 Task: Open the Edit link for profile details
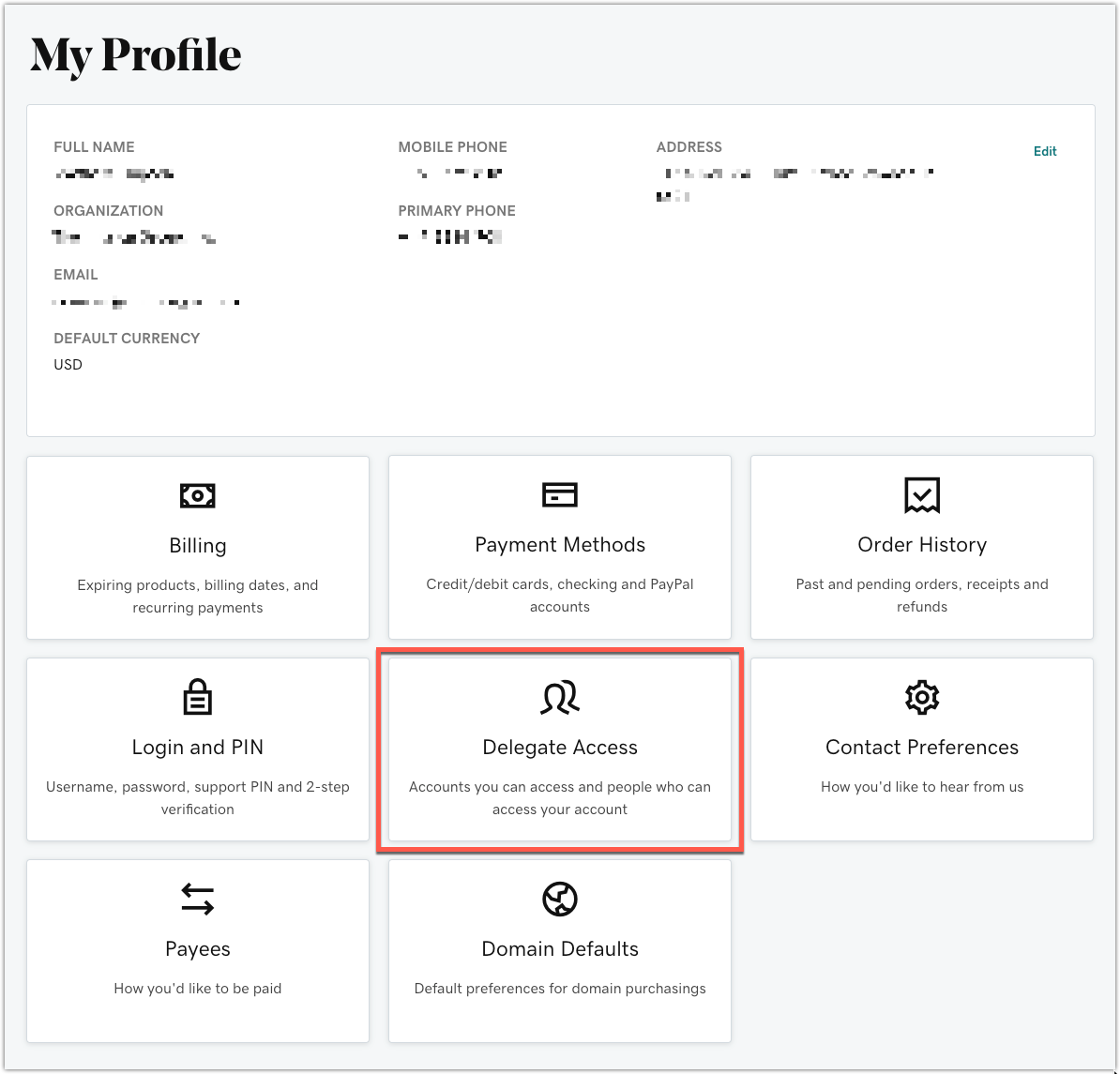coord(1044,151)
